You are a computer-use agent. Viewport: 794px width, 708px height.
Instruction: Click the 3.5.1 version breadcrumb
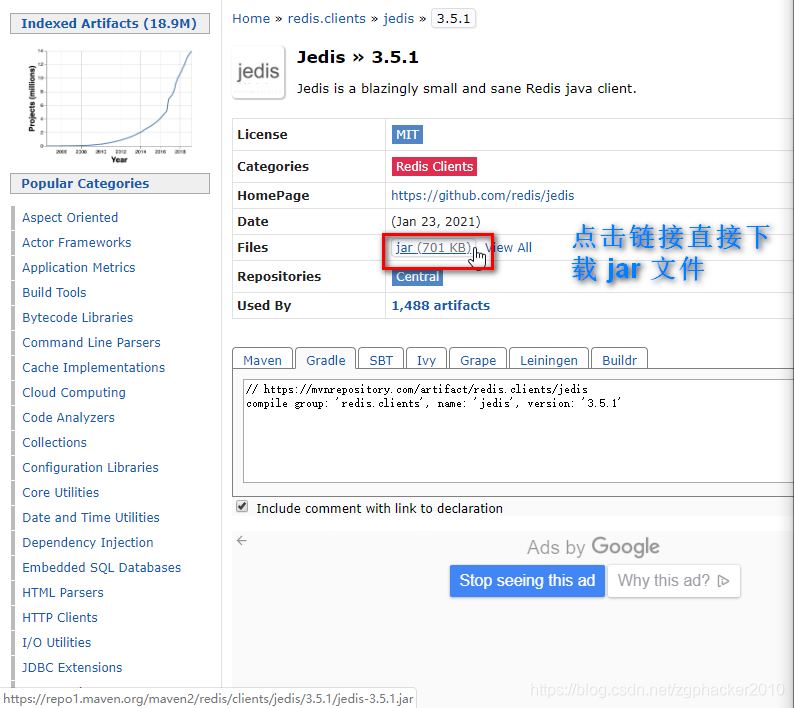pos(453,19)
